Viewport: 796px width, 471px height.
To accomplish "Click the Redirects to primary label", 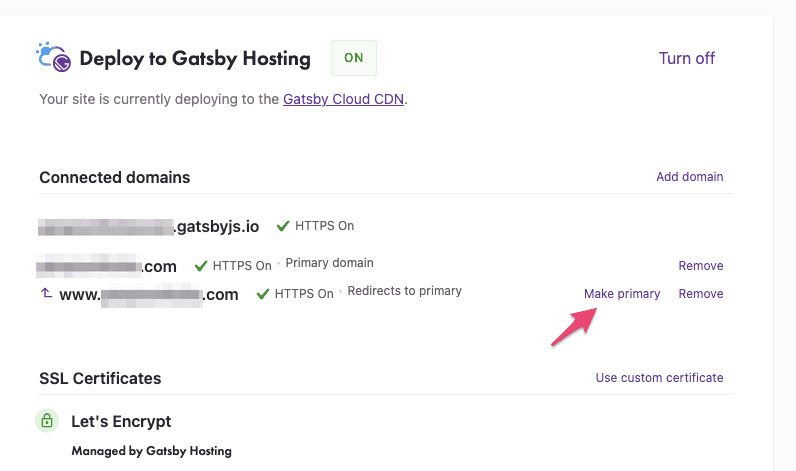I will pos(404,291).
